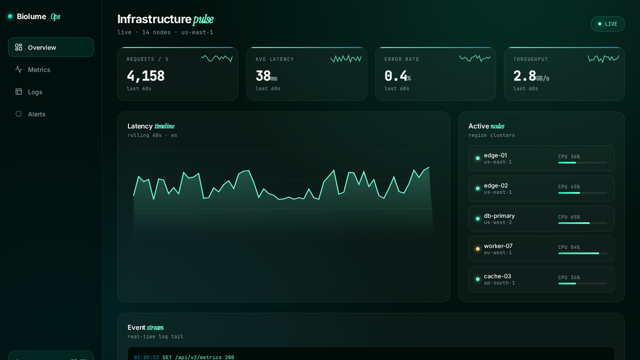This screenshot has height=360, width=640.
Task: Select the 38 ms latency value
Action: point(266,76)
